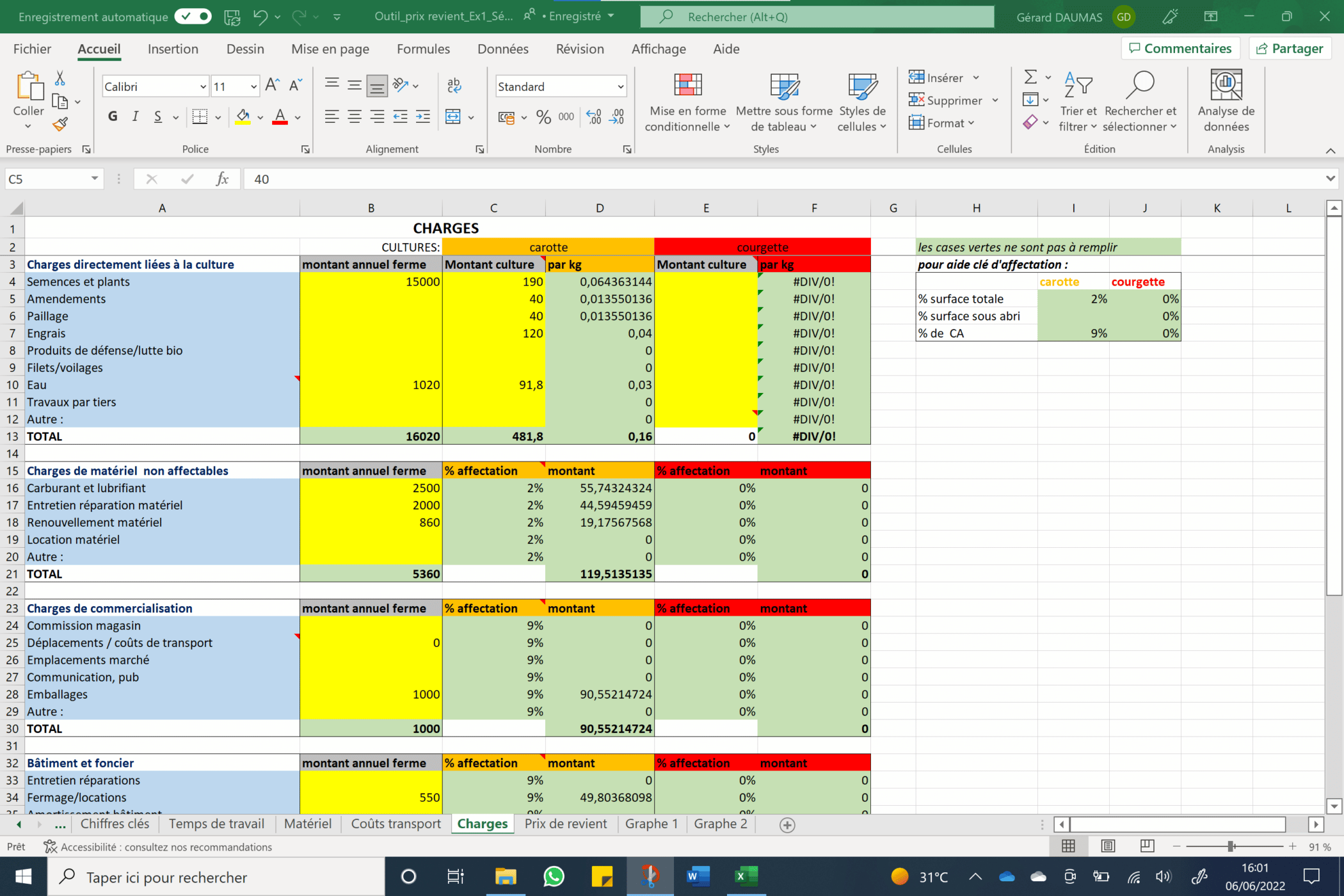Increase font size icon
The width and height of the screenshot is (1344, 896).
click(272, 85)
